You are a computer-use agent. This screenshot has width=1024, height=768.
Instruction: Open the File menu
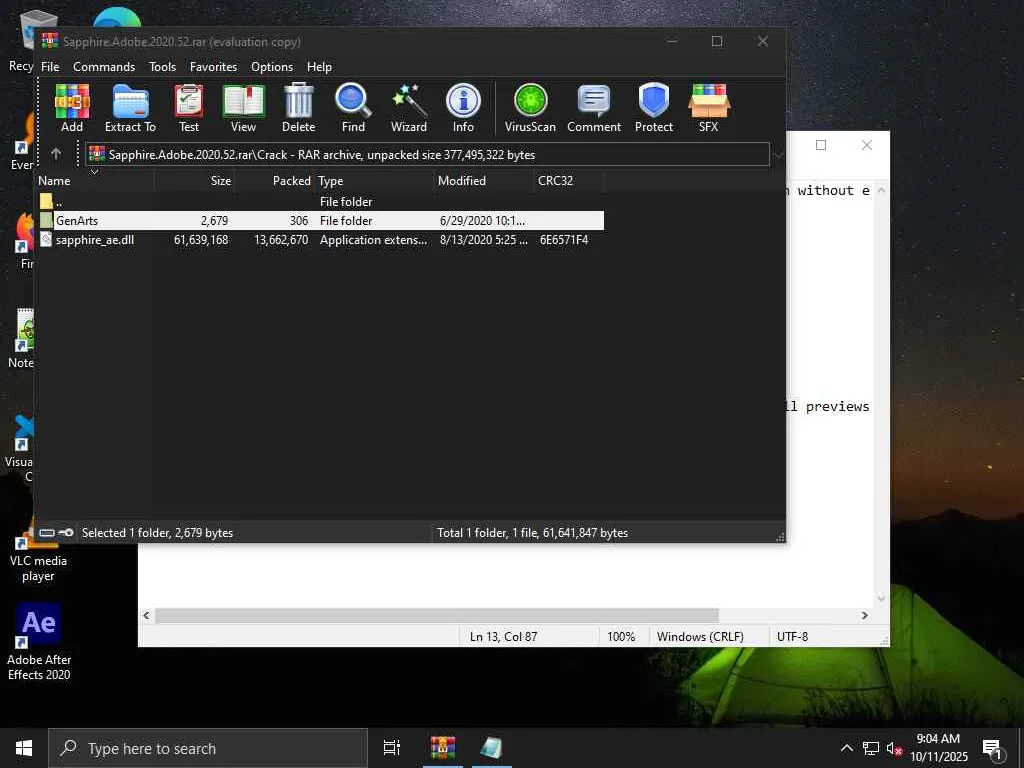pos(50,67)
